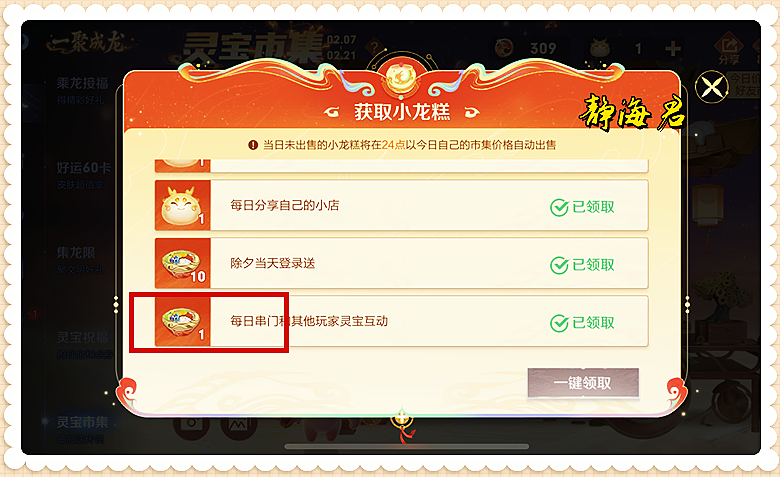
Task: Toggle 已领取 checkmark for 除夕当天登录送
Action: point(559,265)
